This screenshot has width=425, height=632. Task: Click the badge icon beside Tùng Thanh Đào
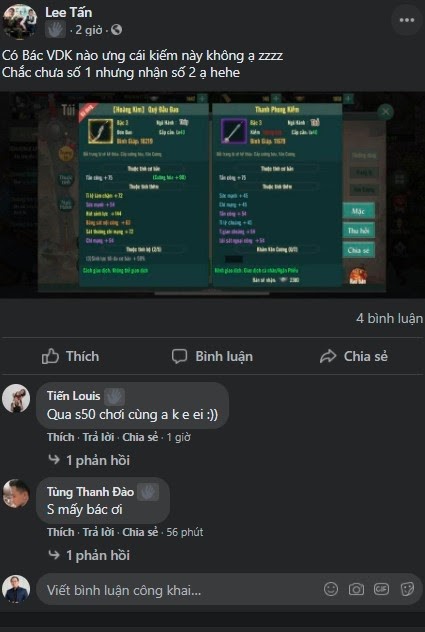pyautogui.click(x=148, y=492)
